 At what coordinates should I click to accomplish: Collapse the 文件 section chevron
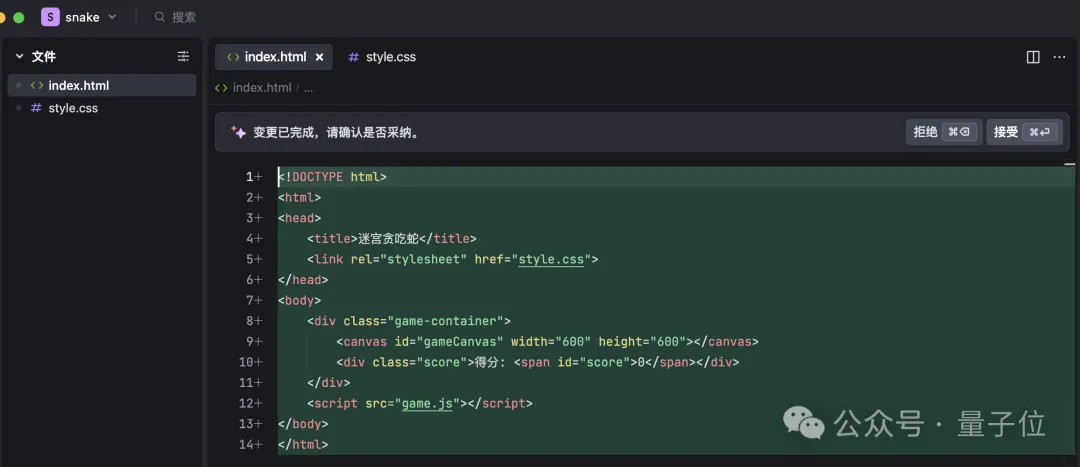click(x=19, y=57)
